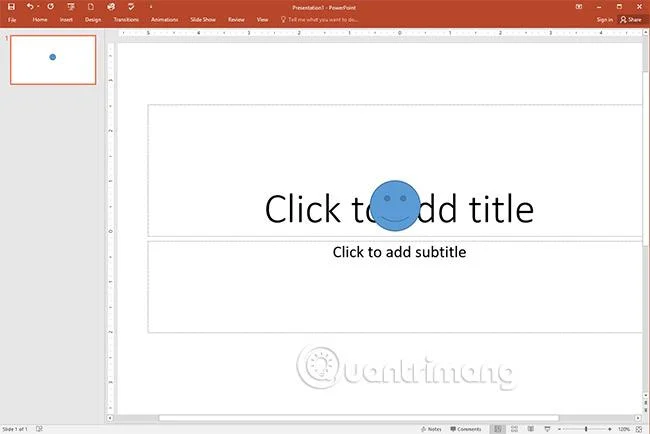
Task: Click the 'Click to add subtitle' placeholder
Action: coord(399,252)
